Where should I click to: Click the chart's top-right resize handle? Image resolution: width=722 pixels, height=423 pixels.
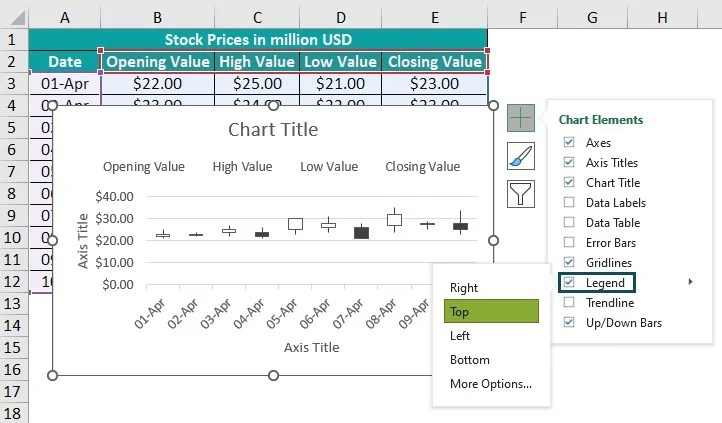[x=493, y=105]
